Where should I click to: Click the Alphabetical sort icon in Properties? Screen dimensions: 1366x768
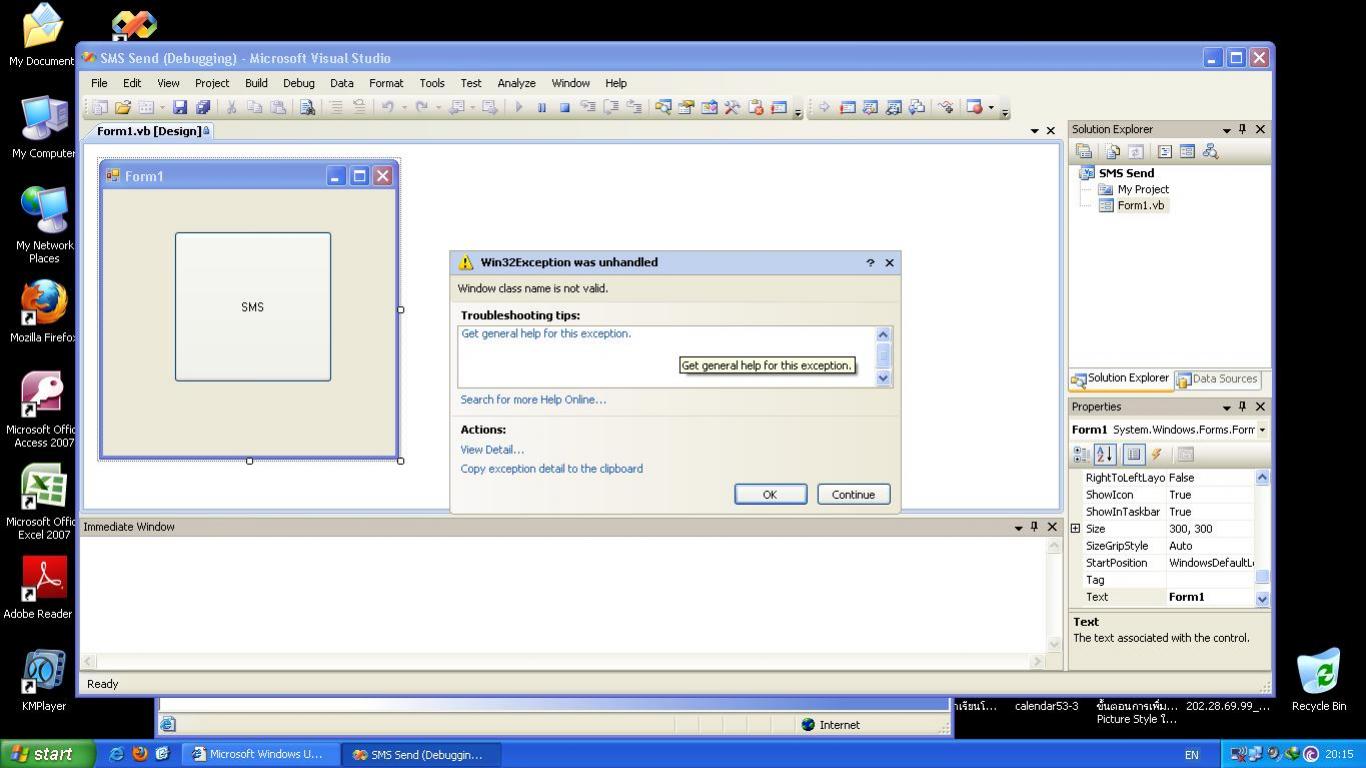[1104, 454]
